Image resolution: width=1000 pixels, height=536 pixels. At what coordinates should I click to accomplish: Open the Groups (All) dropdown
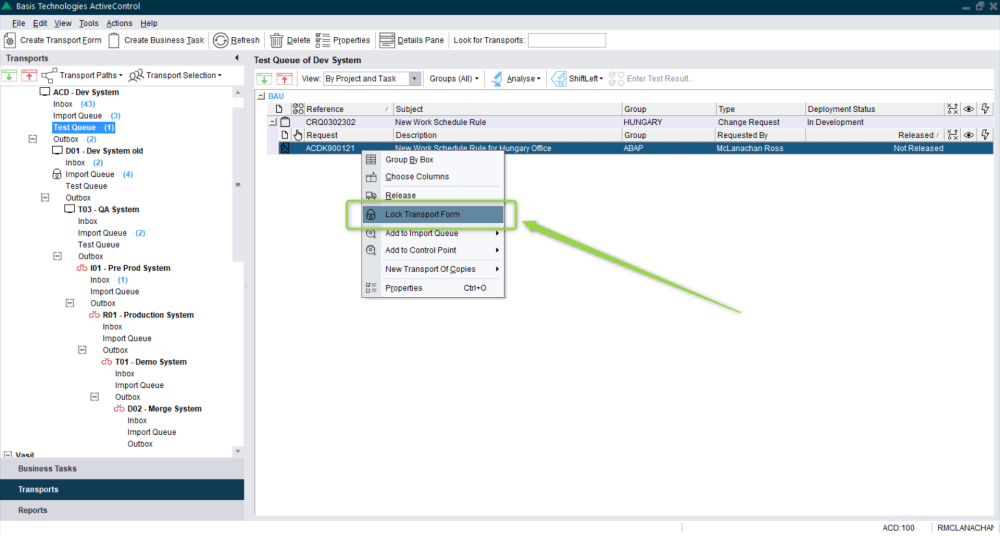(x=453, y=78)
